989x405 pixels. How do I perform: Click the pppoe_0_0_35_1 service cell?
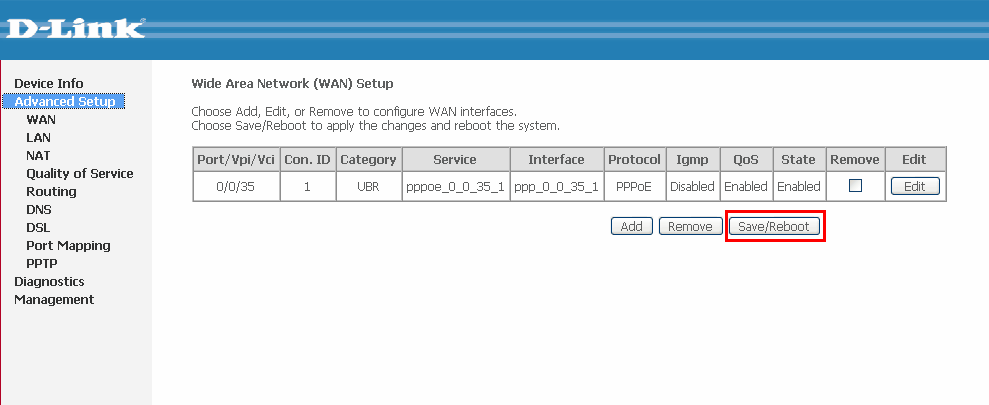point(455,186)
